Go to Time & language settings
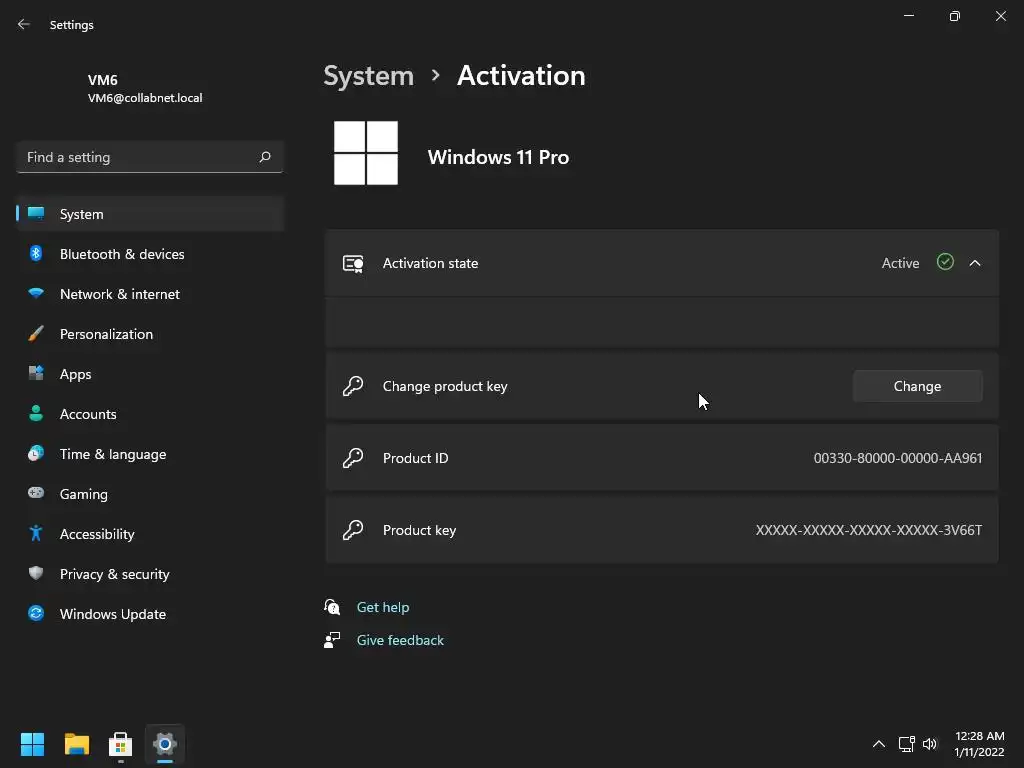The image size is (1024, 768). point(113,454)
